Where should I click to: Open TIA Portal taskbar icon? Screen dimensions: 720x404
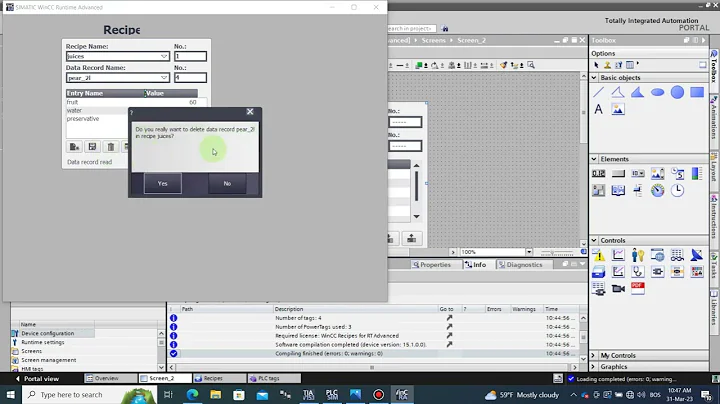pos(308,395)
